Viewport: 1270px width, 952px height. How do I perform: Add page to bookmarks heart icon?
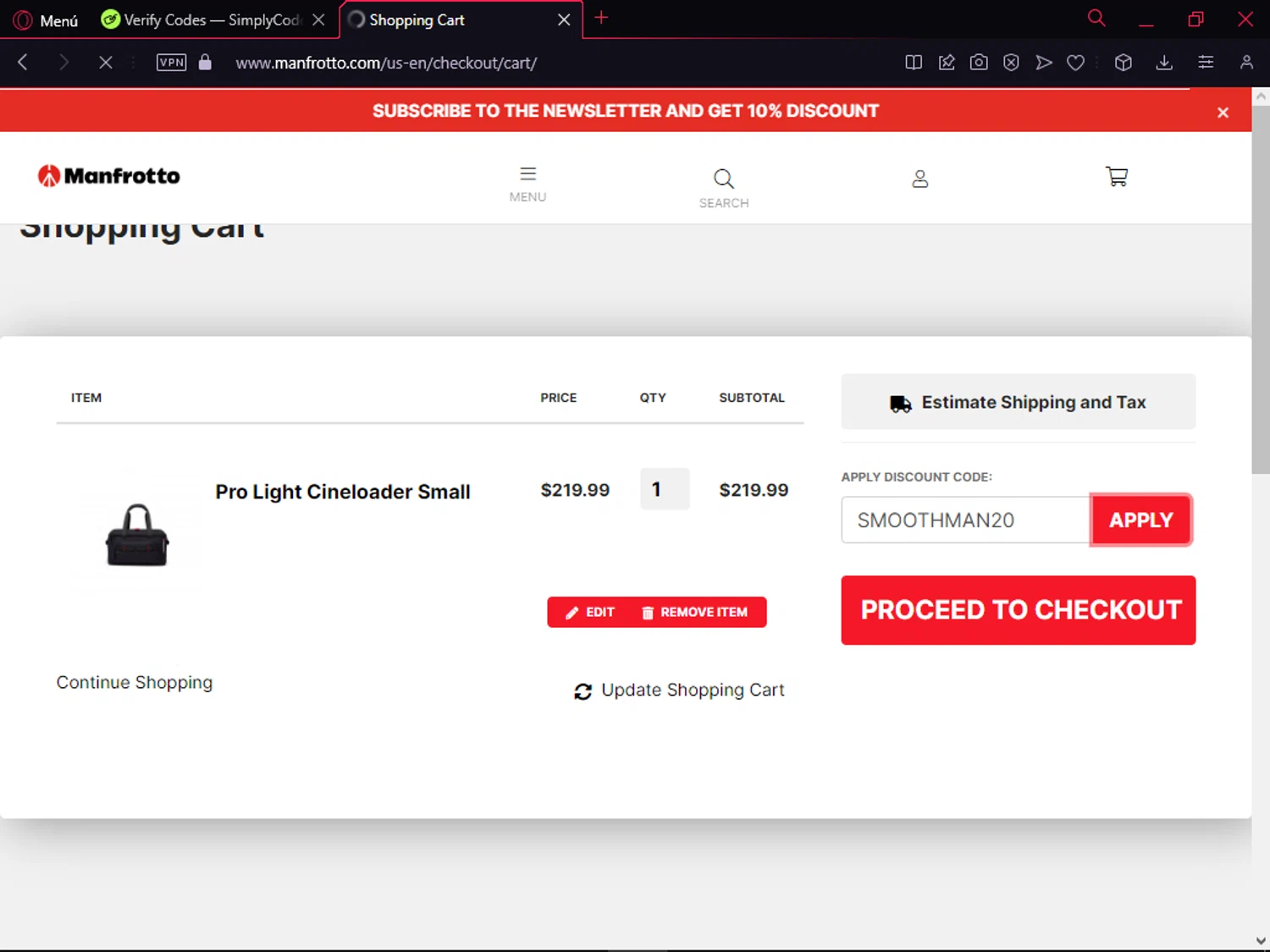tap(1076, 62)
